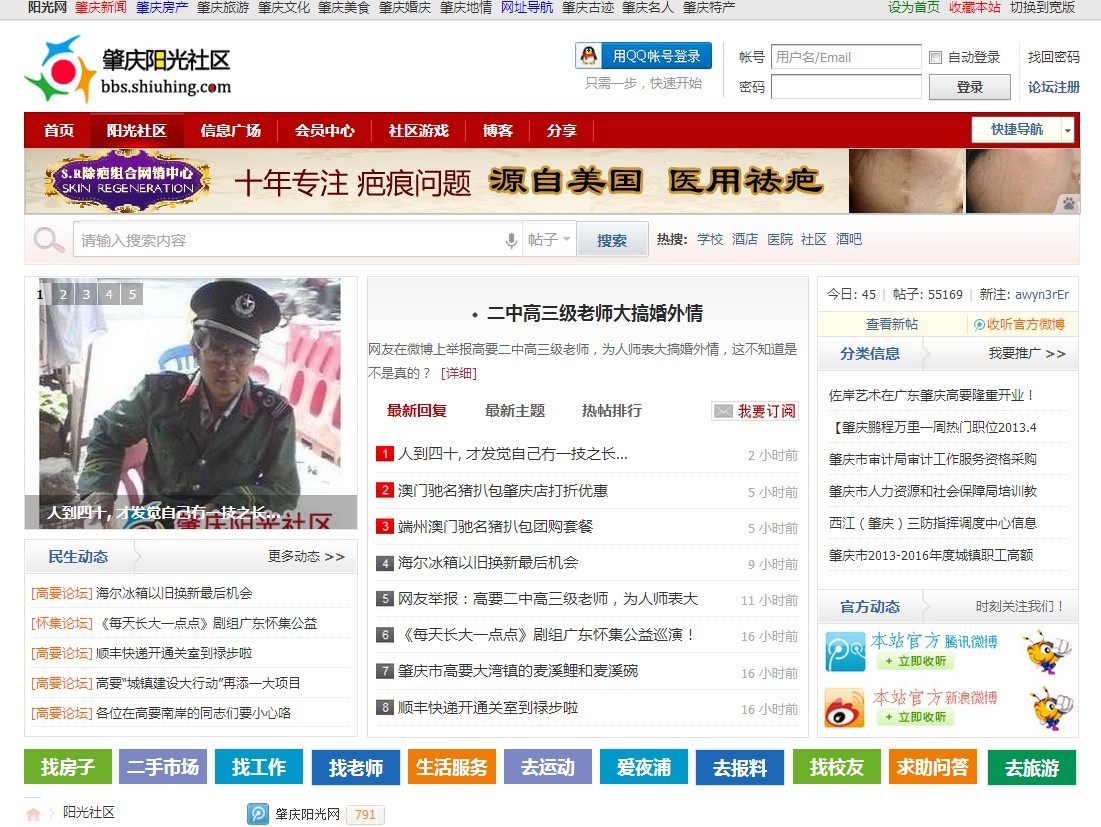Screen dimensions: 1101x827
Task: Click the site logo 肇庆阳光社区
Action: tap(128, 70)
